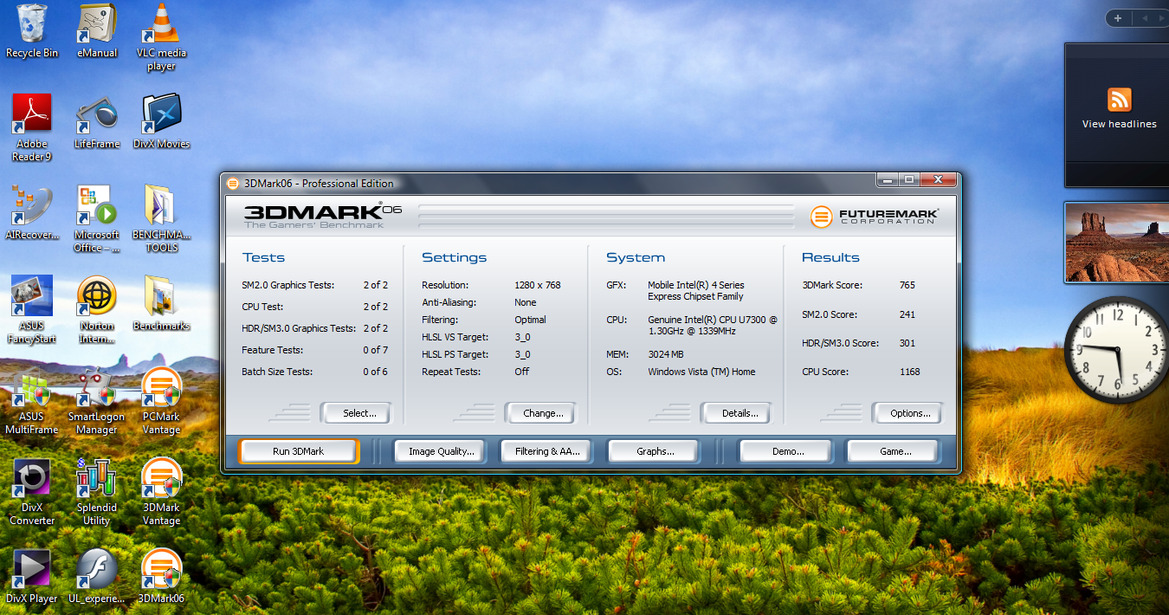Click the RSS feed icon in sidebar gadget

(1119, 99)
